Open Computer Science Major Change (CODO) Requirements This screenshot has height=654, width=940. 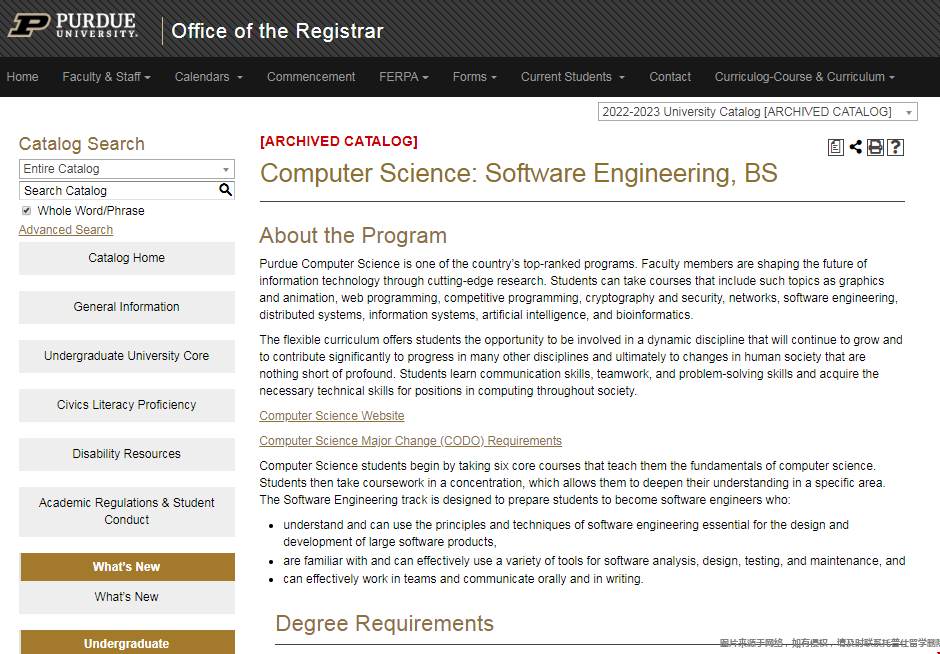[x=410, y=441]
